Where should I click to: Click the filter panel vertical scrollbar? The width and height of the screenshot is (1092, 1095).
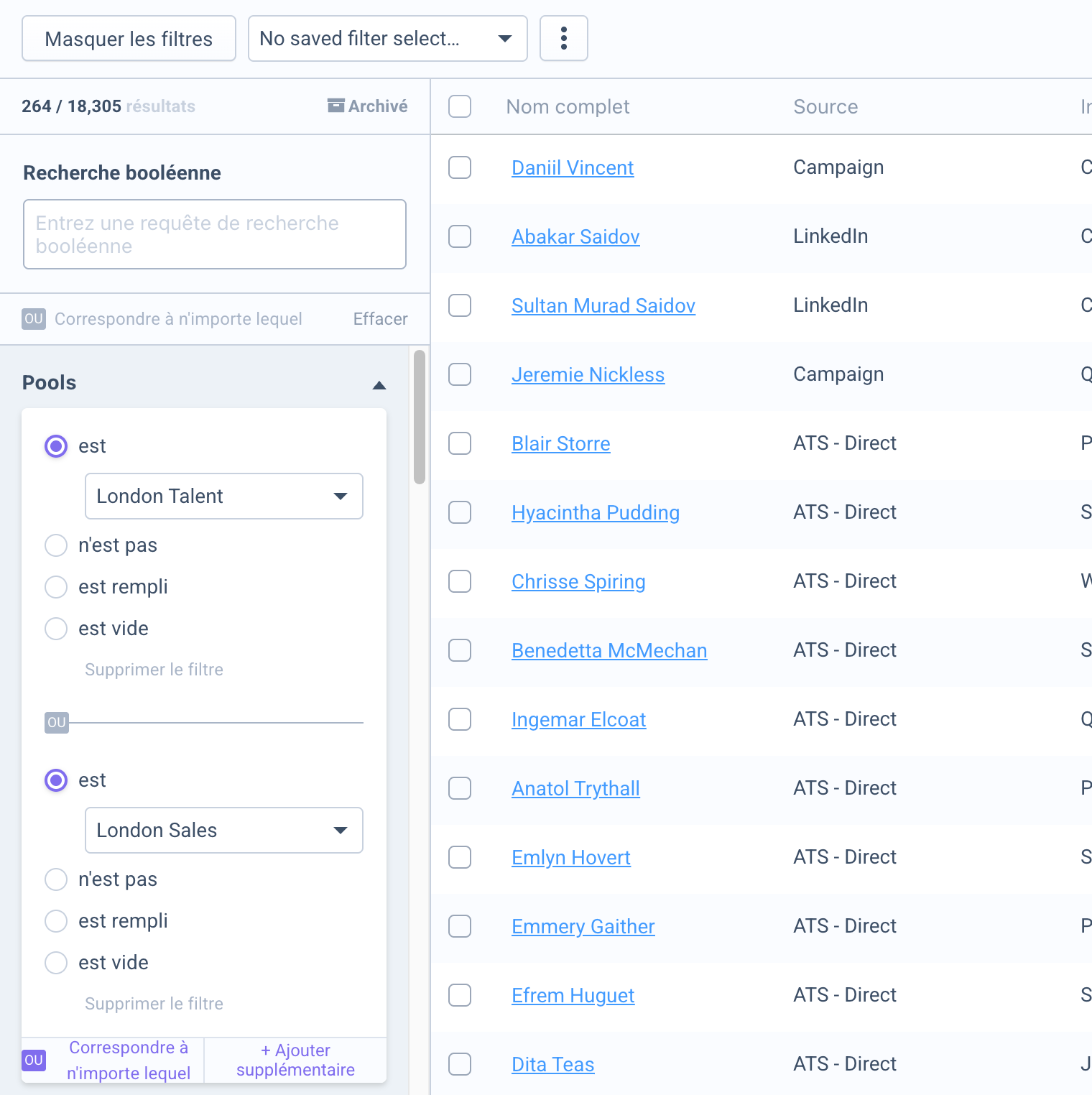click(x=419, y=417)
